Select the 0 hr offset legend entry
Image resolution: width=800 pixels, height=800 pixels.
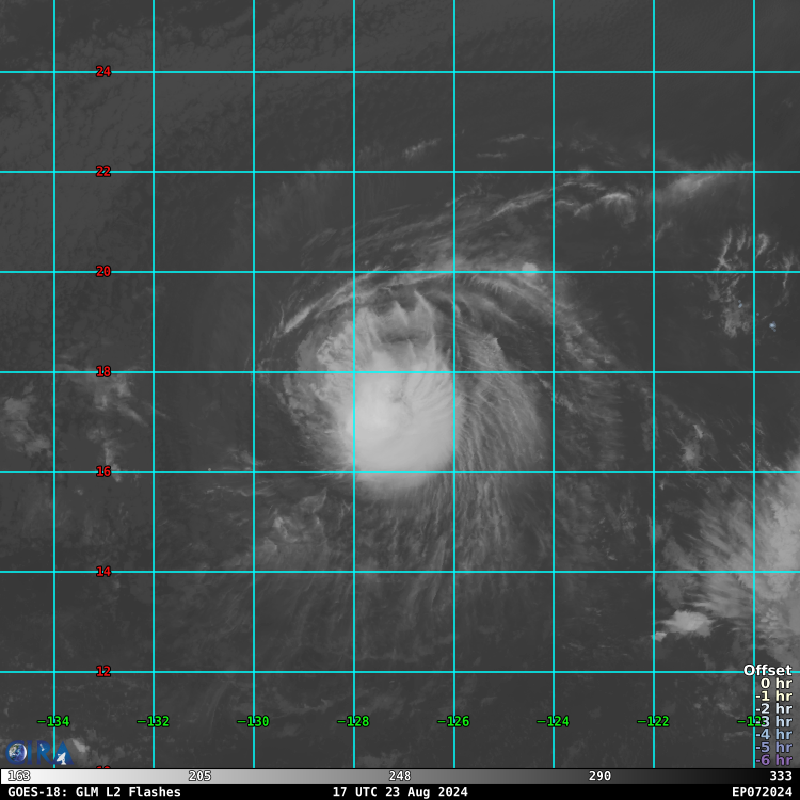click(x=776, y=684)
